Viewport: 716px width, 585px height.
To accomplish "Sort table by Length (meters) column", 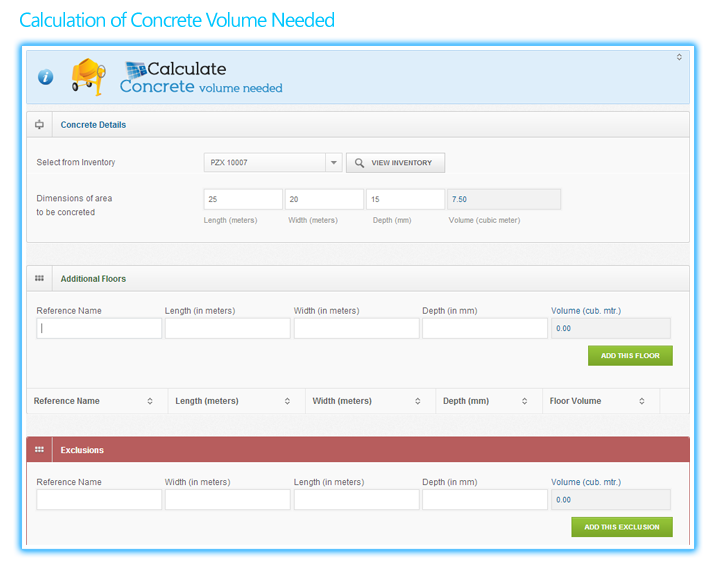I will 287,401.
